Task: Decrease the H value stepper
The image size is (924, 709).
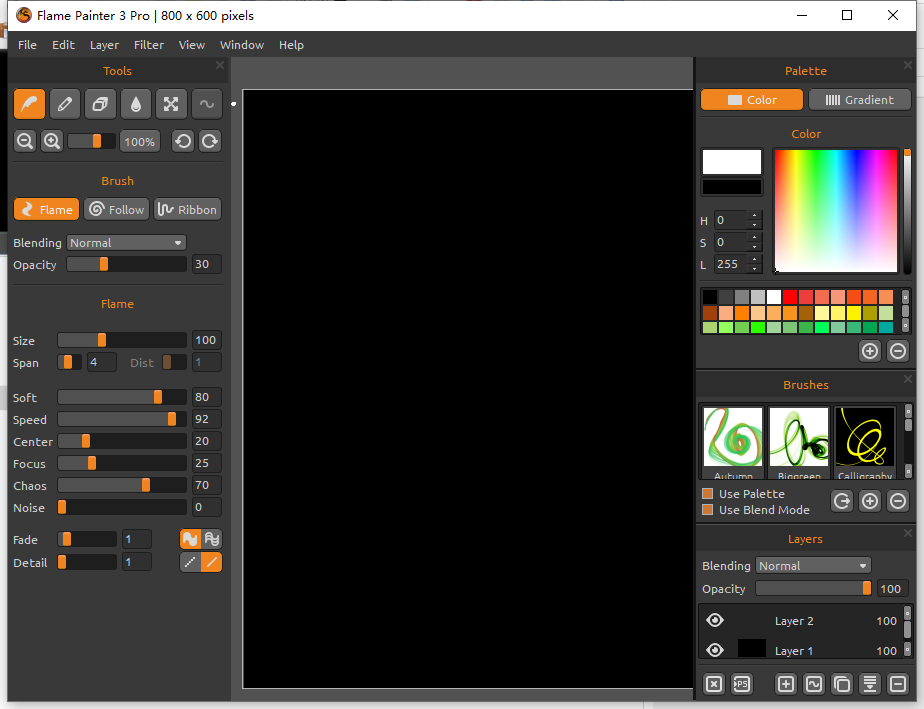Action: point(754,225)
